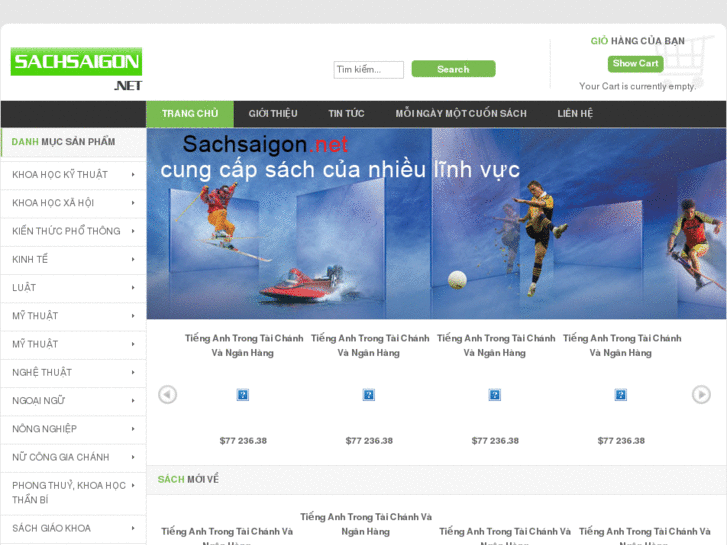Expand the KIẾN THỨC PHỔ THÔNG arrow
The image size is (727, 545).
[x=133, y=231]
